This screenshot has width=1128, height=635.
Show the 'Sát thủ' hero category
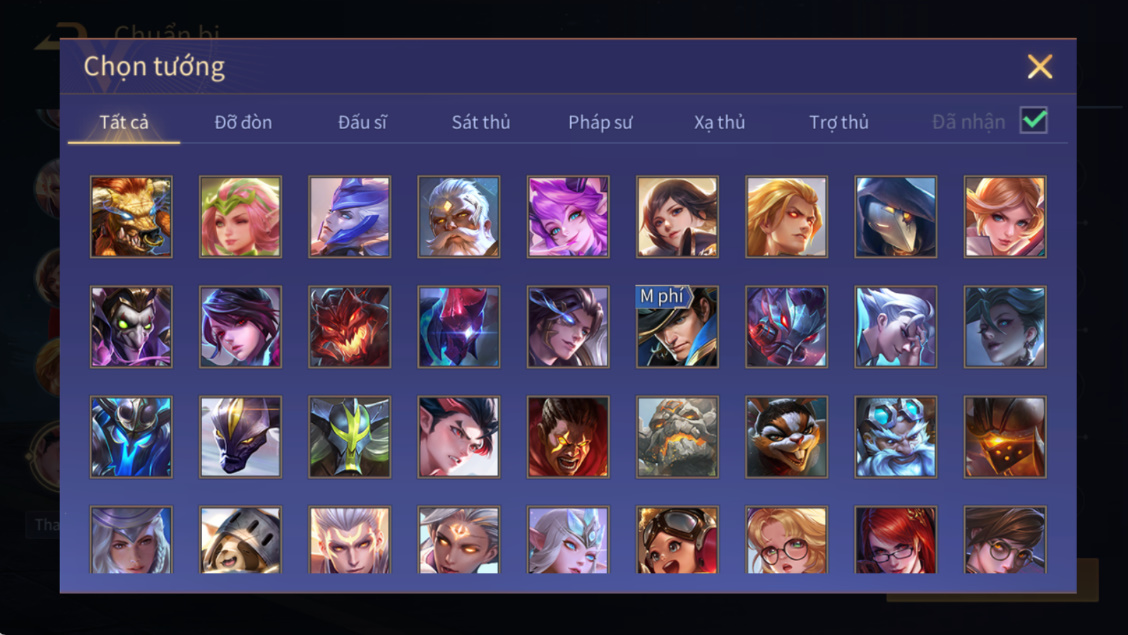point(481,122)
